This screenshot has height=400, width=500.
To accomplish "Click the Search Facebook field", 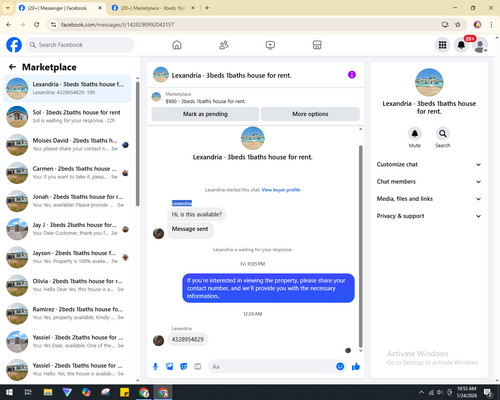I will (80, 45).
